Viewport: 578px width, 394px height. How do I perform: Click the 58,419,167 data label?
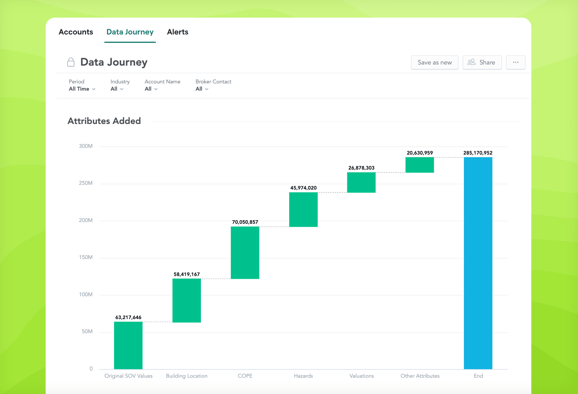[187, 274]
